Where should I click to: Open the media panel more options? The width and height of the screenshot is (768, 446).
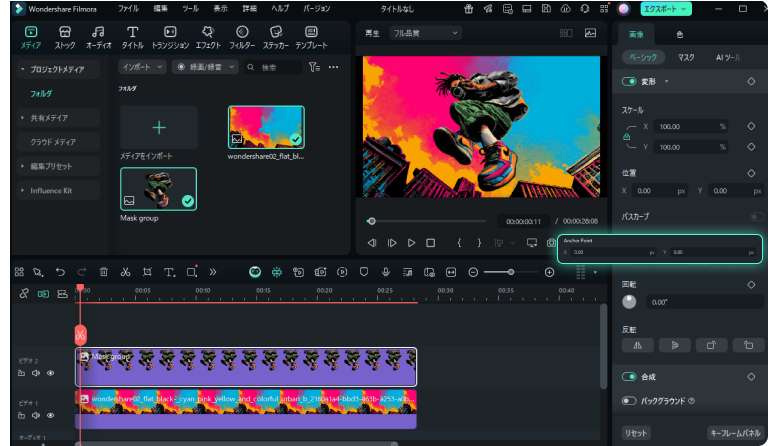tap(334, 67)
